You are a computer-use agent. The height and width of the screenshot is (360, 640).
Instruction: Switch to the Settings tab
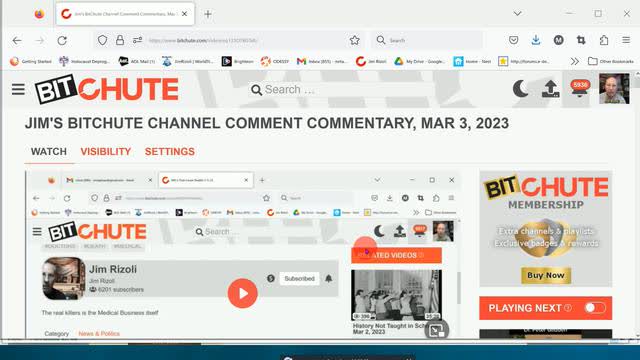point(170,151)
